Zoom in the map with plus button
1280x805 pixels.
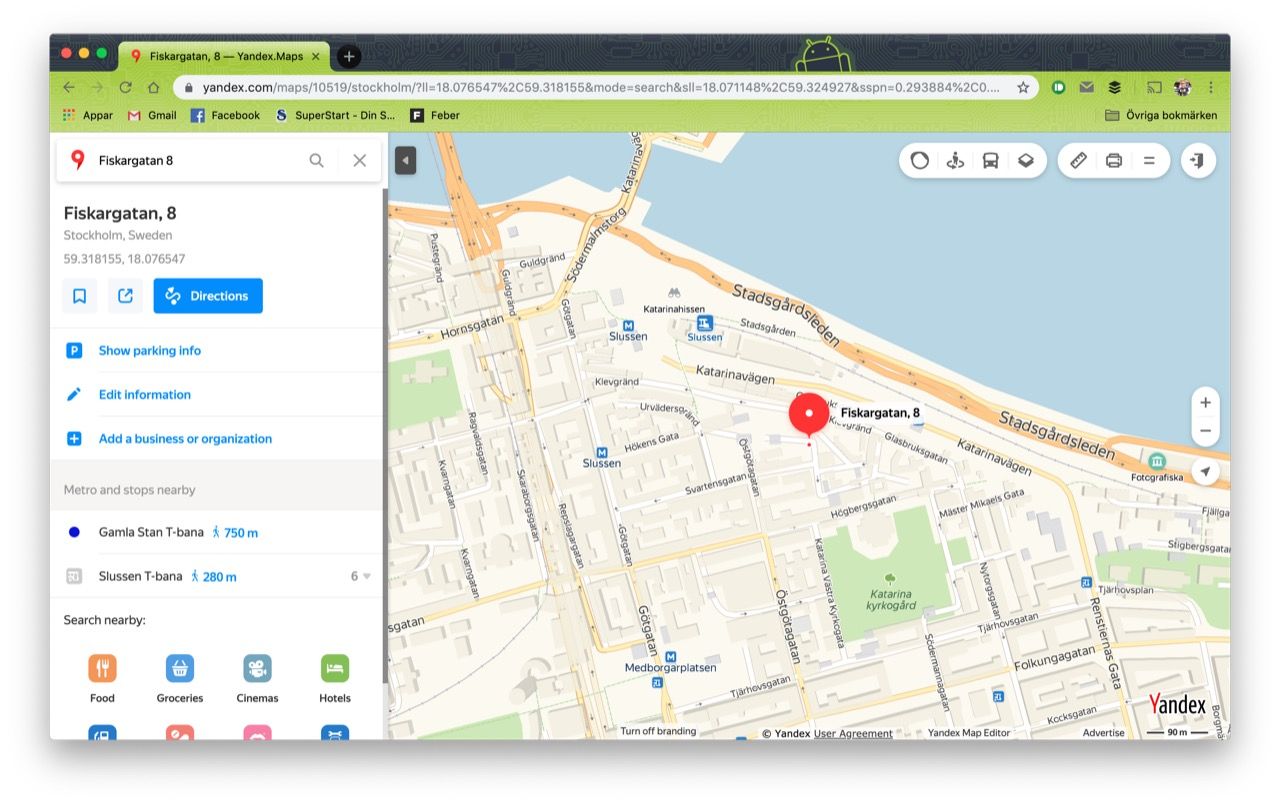[x=1205, y=403]
